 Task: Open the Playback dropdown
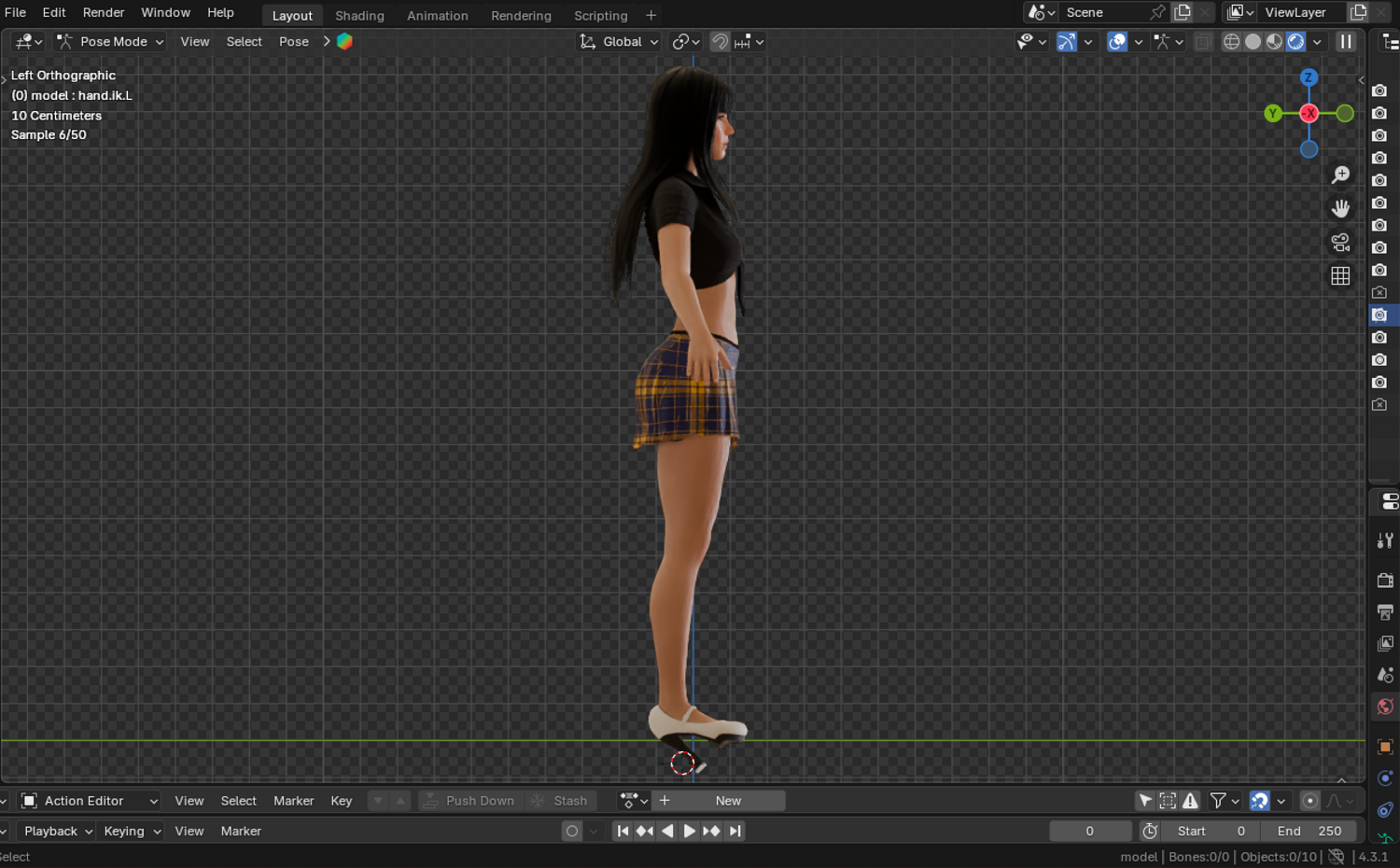click(x=58, y=831)
